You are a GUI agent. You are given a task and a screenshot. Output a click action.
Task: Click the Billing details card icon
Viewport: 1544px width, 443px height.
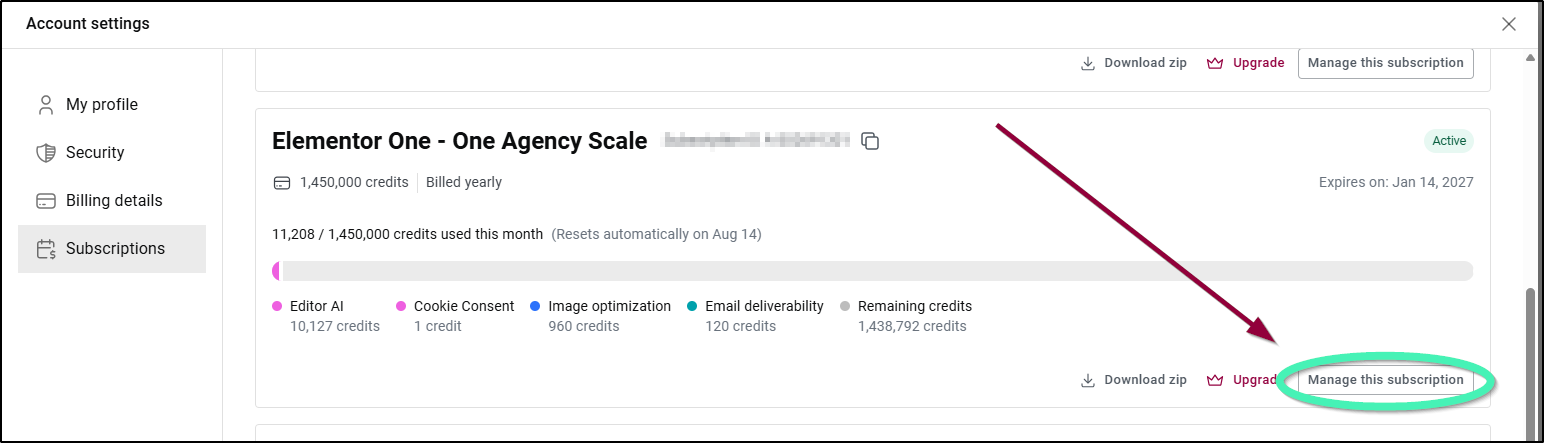point(45,201)
